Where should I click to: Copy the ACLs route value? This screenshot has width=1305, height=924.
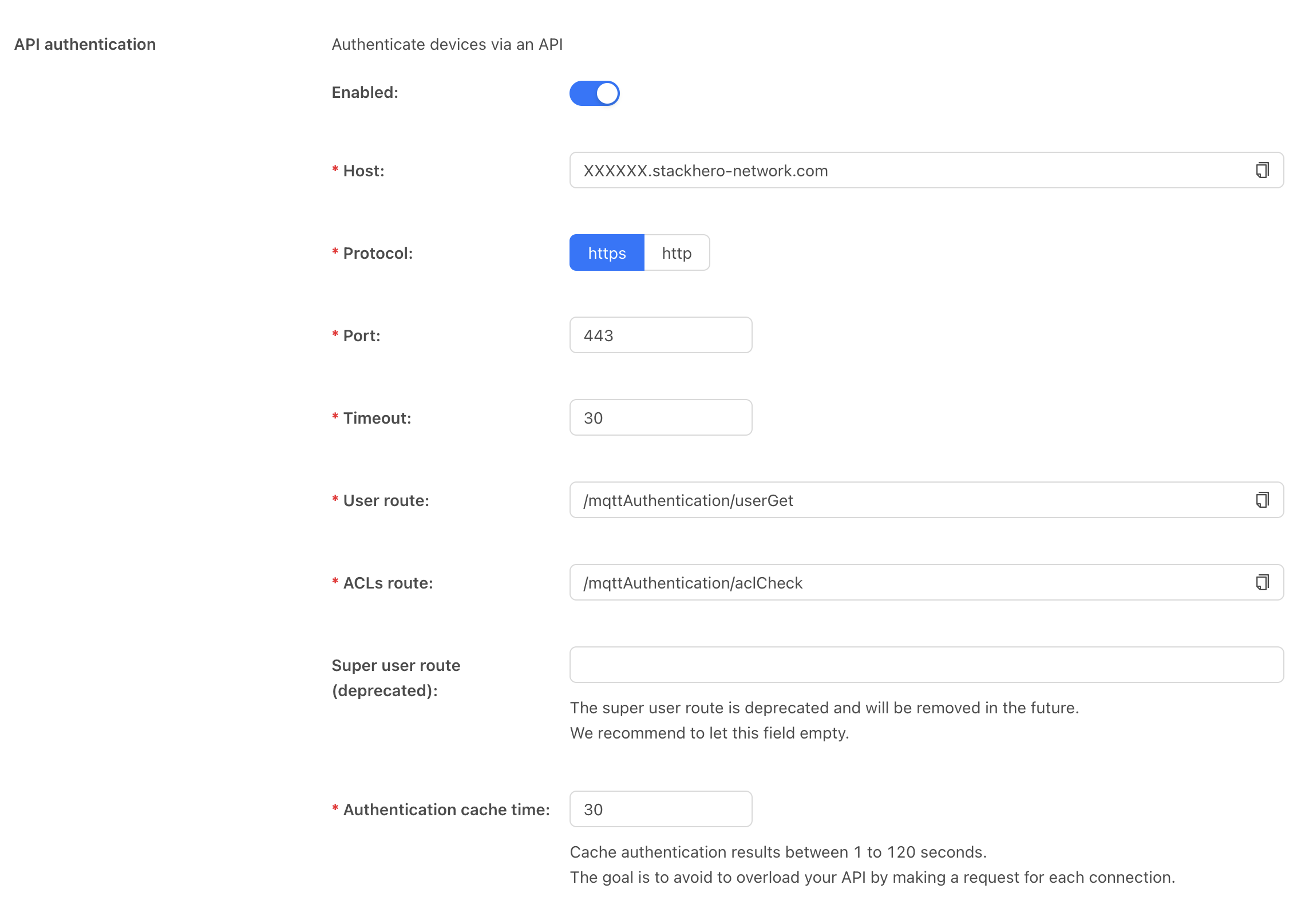1262,582
